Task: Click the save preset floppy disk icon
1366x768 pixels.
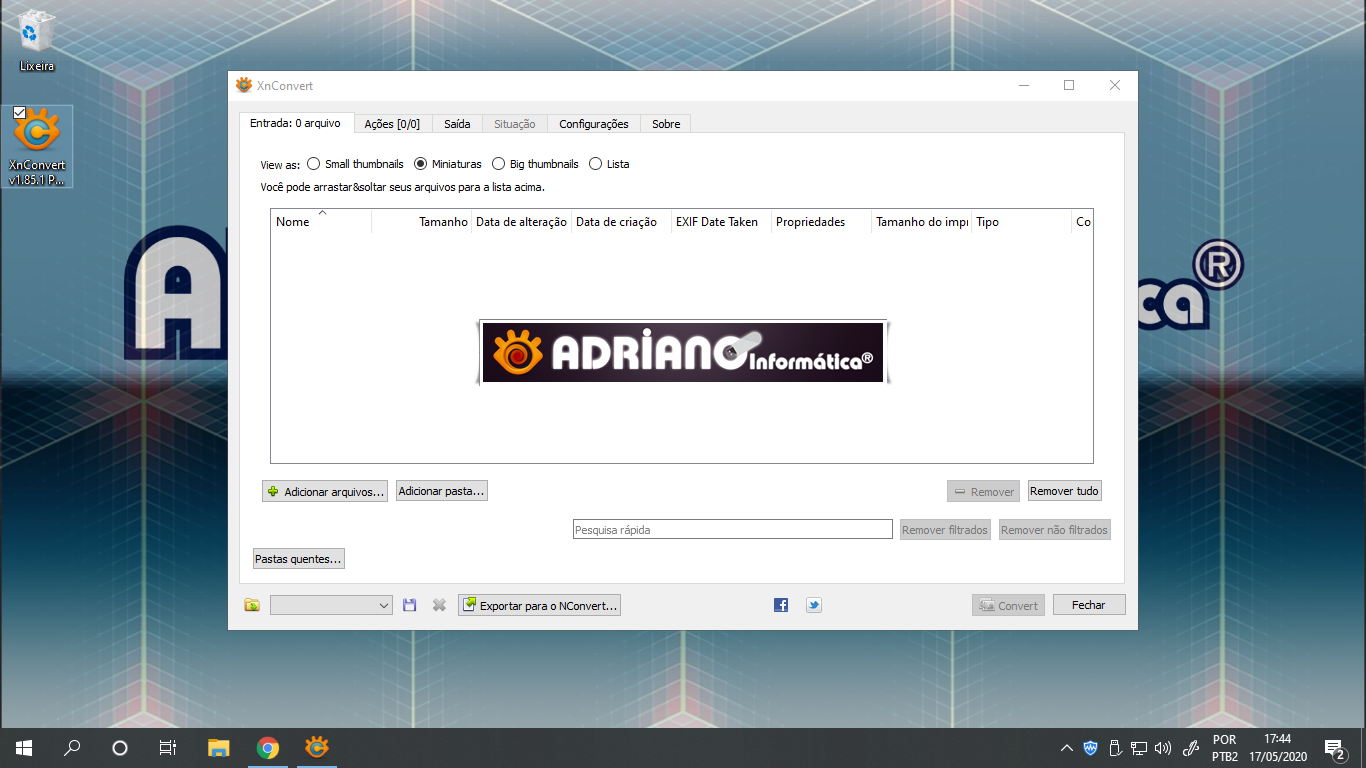Action: coord(409,604)
